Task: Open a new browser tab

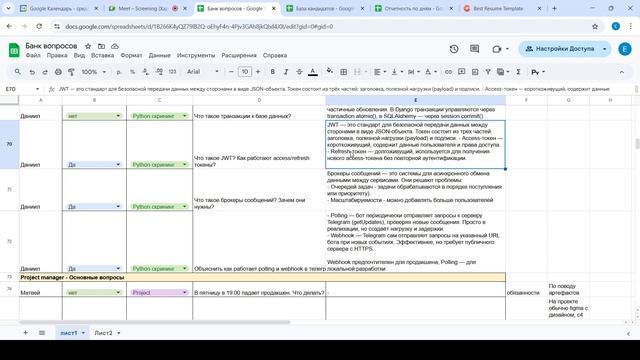Action: click(554, 8)
